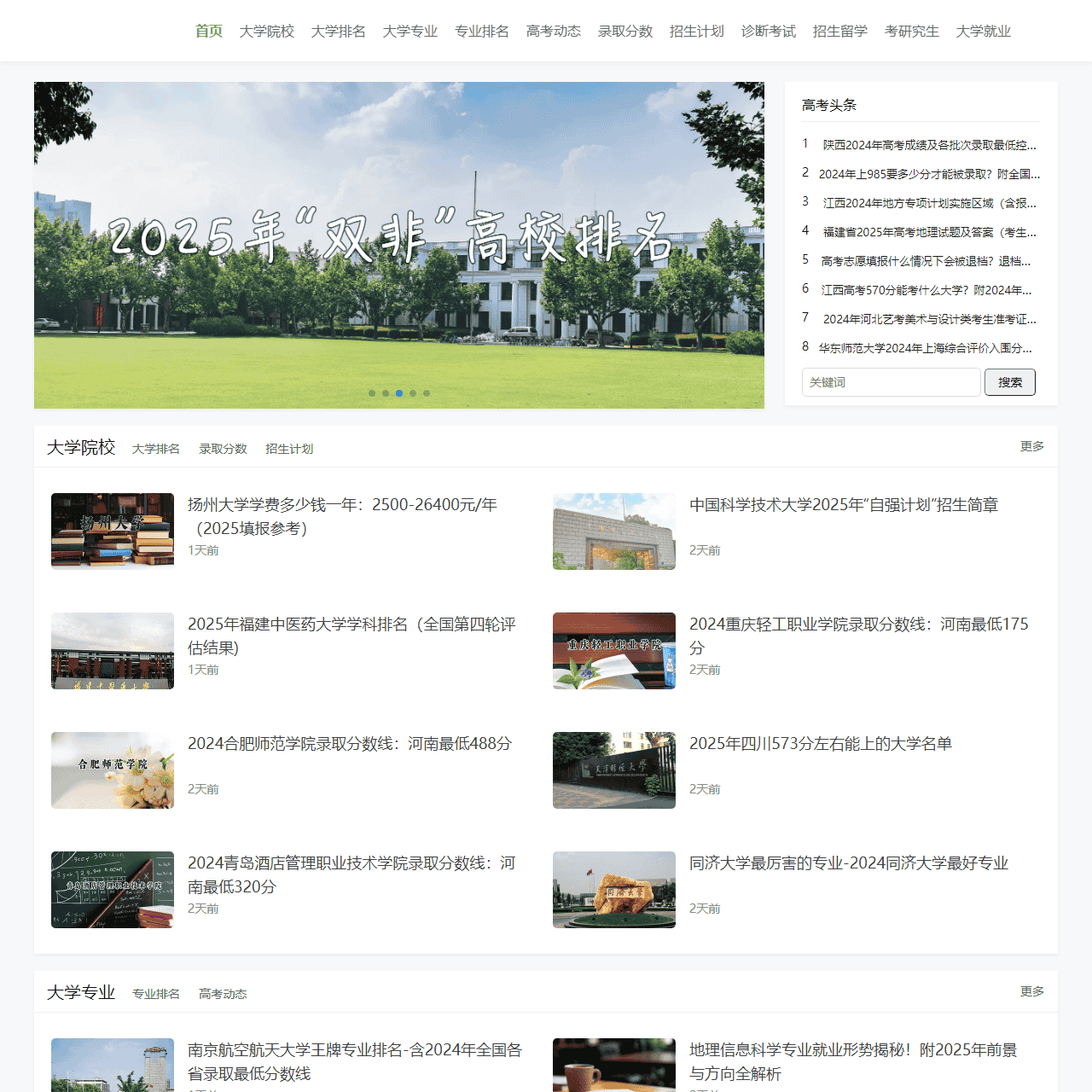This screenshot has width=1092, height=1092.
Task: Open the 考研究生 navigation item
Action: pyautogui.click(x=910, y=31)
